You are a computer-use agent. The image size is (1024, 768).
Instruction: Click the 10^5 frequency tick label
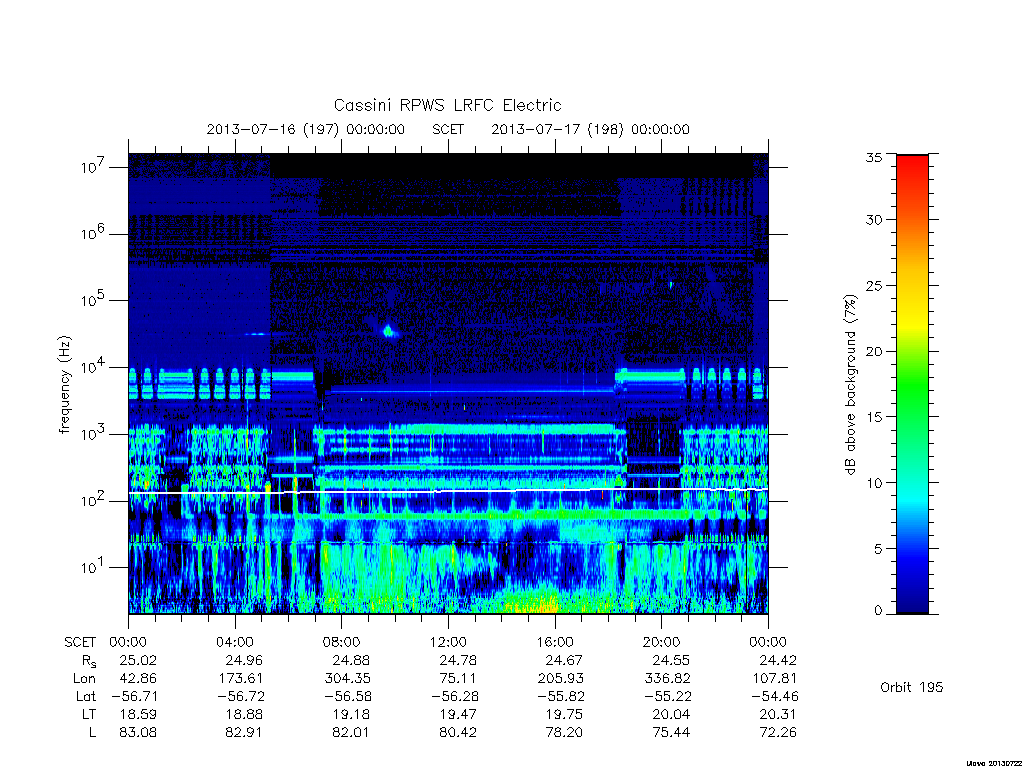93,300
